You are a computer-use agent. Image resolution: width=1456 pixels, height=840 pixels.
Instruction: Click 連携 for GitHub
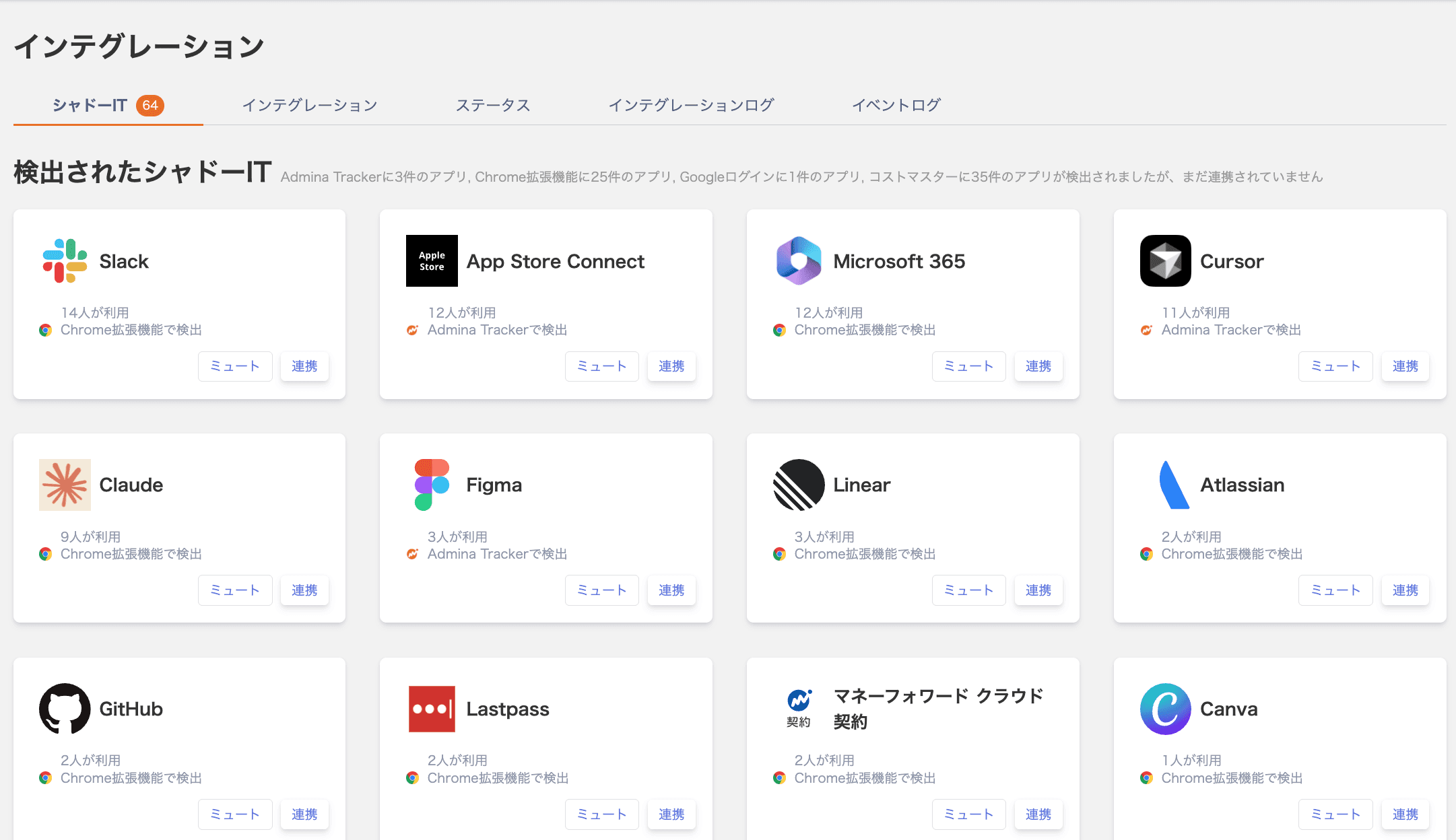304,814
